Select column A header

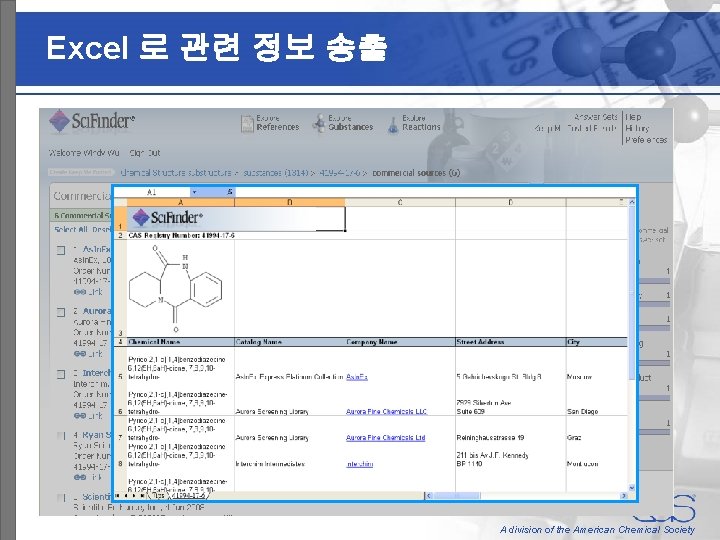click(x=180, y=202)
